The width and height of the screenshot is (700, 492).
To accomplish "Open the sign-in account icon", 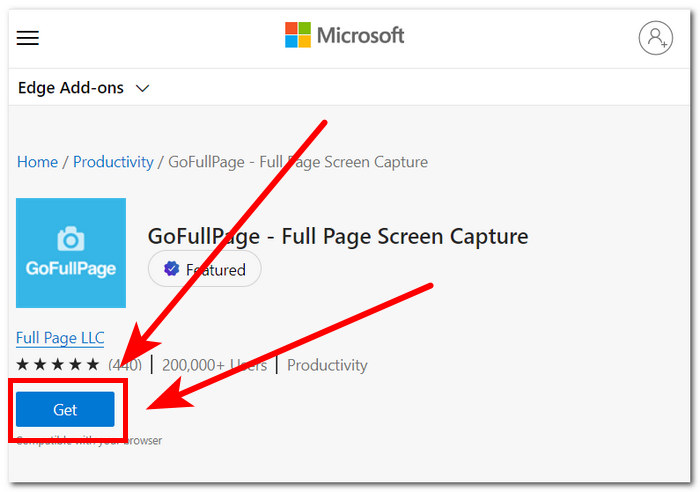I will 655,38.
